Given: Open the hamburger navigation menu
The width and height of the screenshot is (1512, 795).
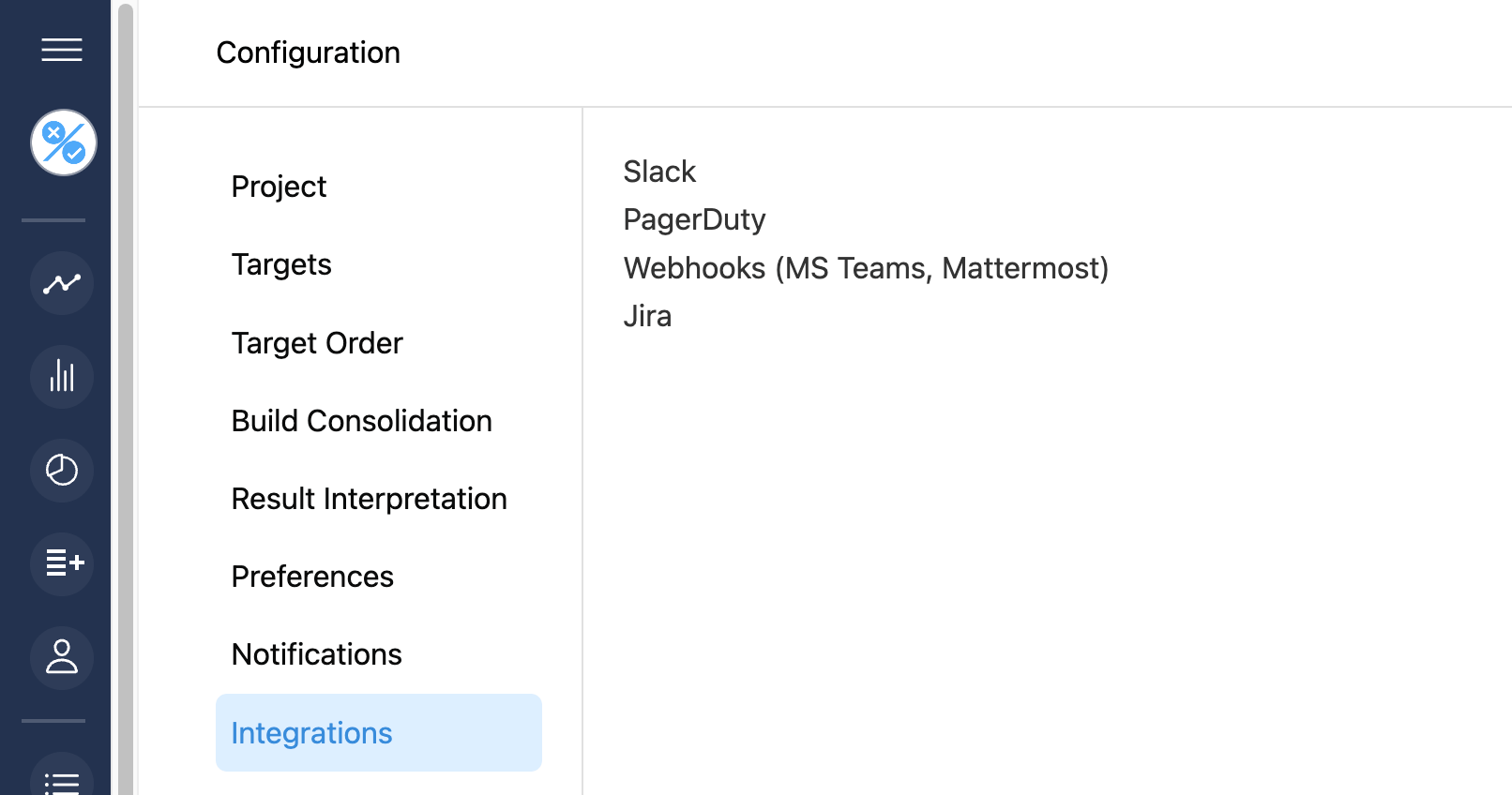Looking at the screenshot, I should tap(61, 50).
